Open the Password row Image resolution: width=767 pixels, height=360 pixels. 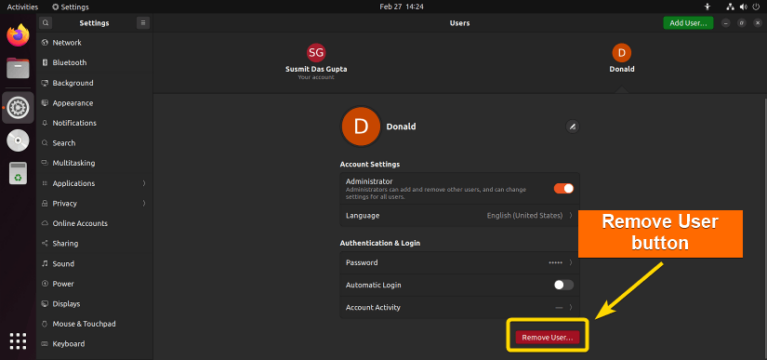(x=459, y=263)
